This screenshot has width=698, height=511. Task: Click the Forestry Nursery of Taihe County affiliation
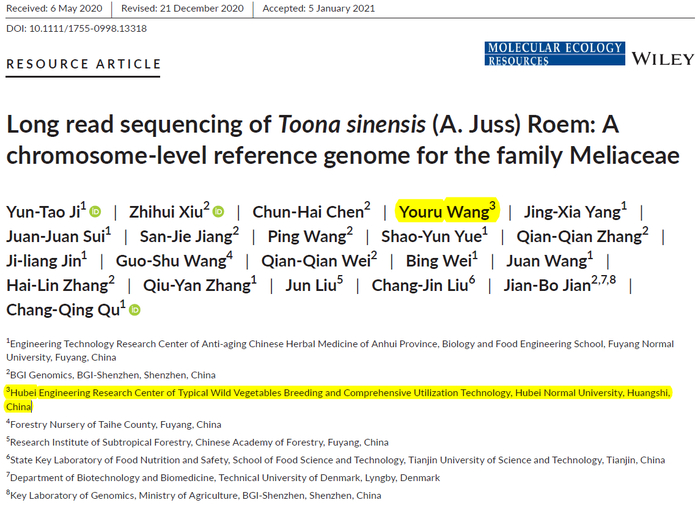116,424
